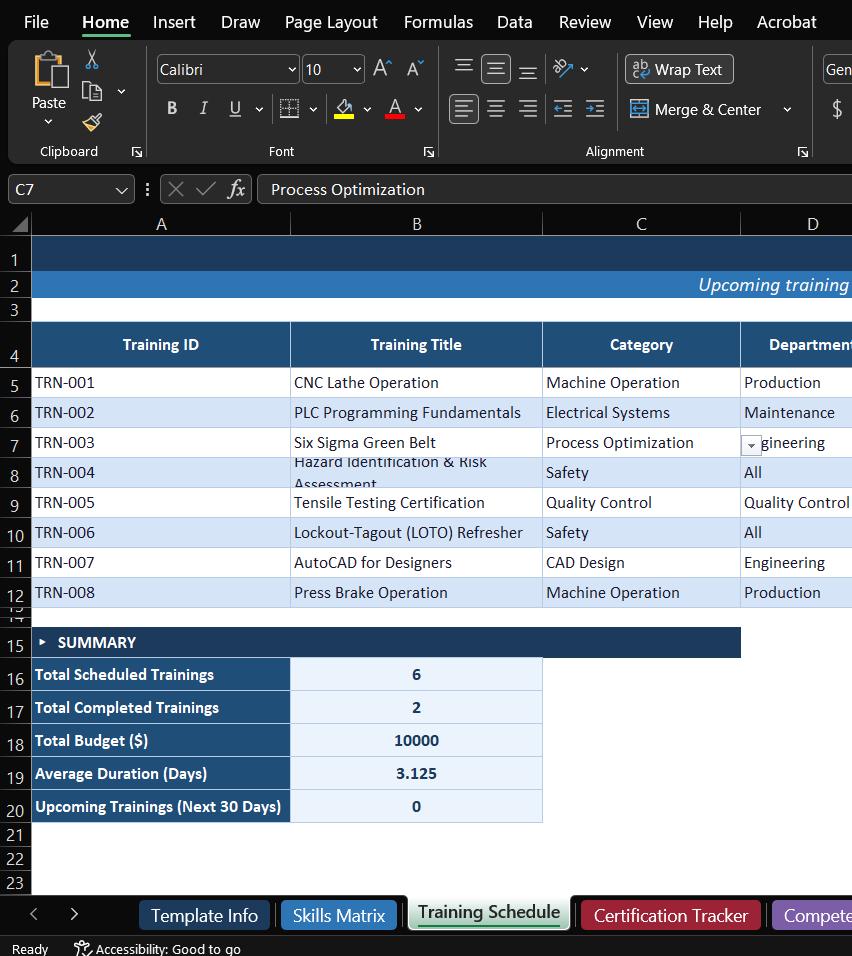Click the Cut scissors icon
Viewport: 852px width, 956px height.
point(92,59)
